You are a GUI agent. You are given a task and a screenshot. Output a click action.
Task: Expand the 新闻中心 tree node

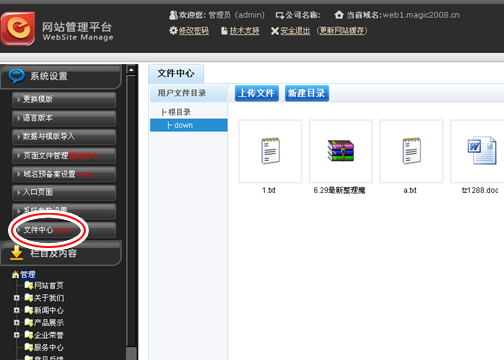pos(16,310)
